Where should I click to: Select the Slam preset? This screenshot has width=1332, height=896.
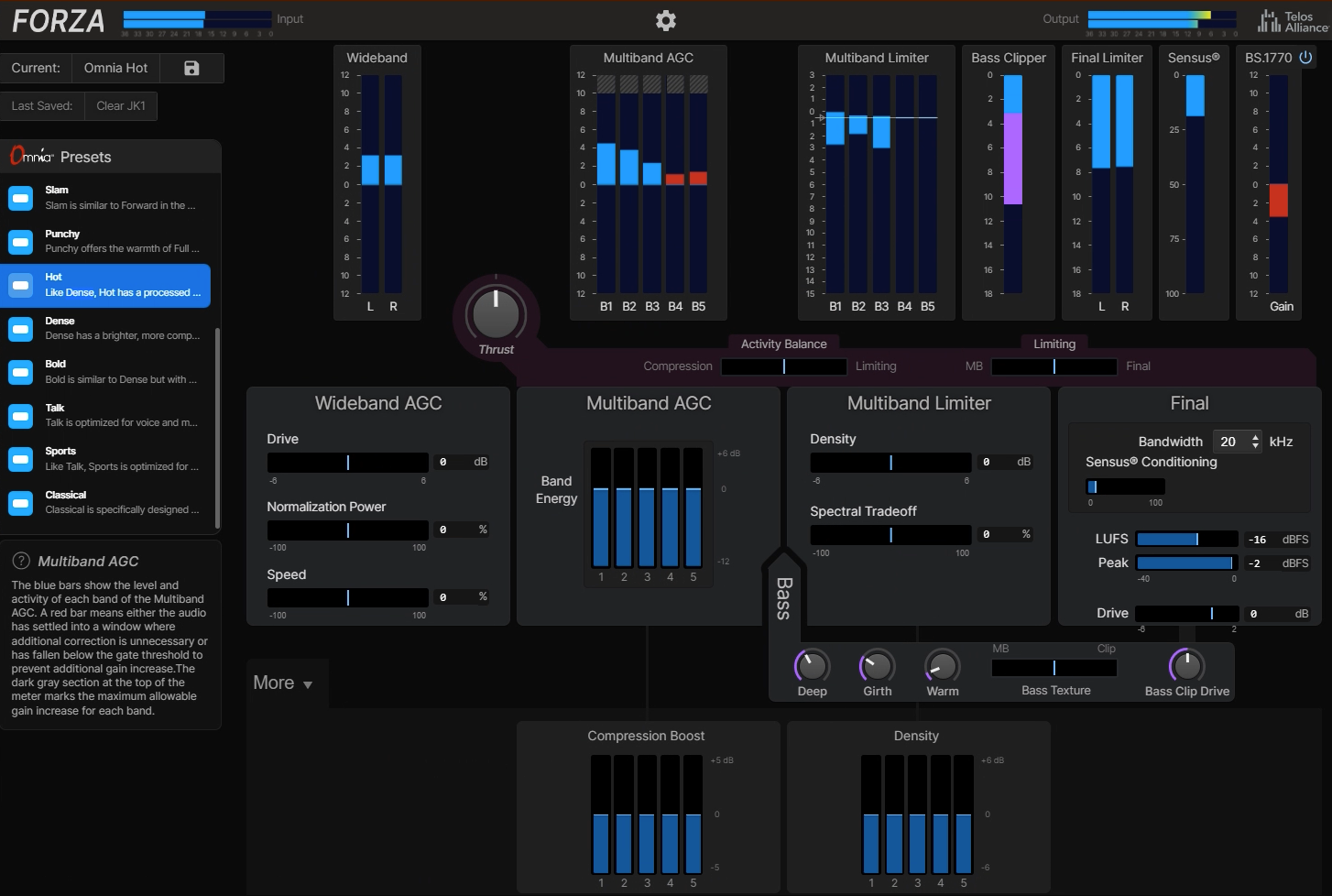[x=105, y=197]
